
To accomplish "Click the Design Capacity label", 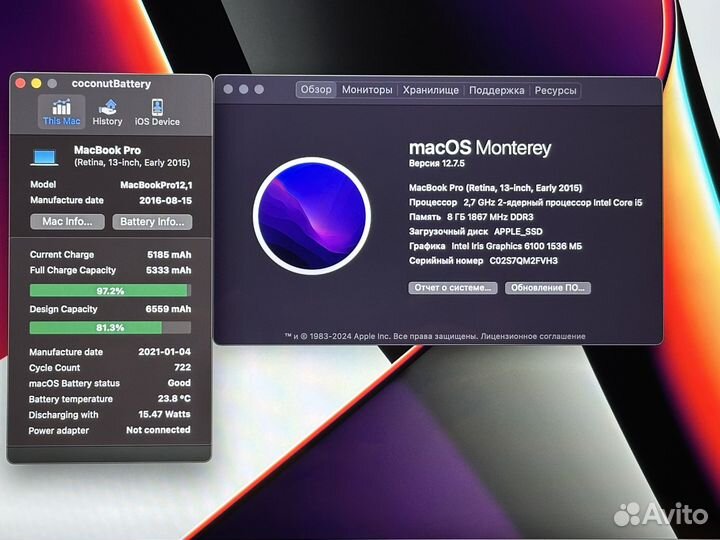I will point(63,309).
